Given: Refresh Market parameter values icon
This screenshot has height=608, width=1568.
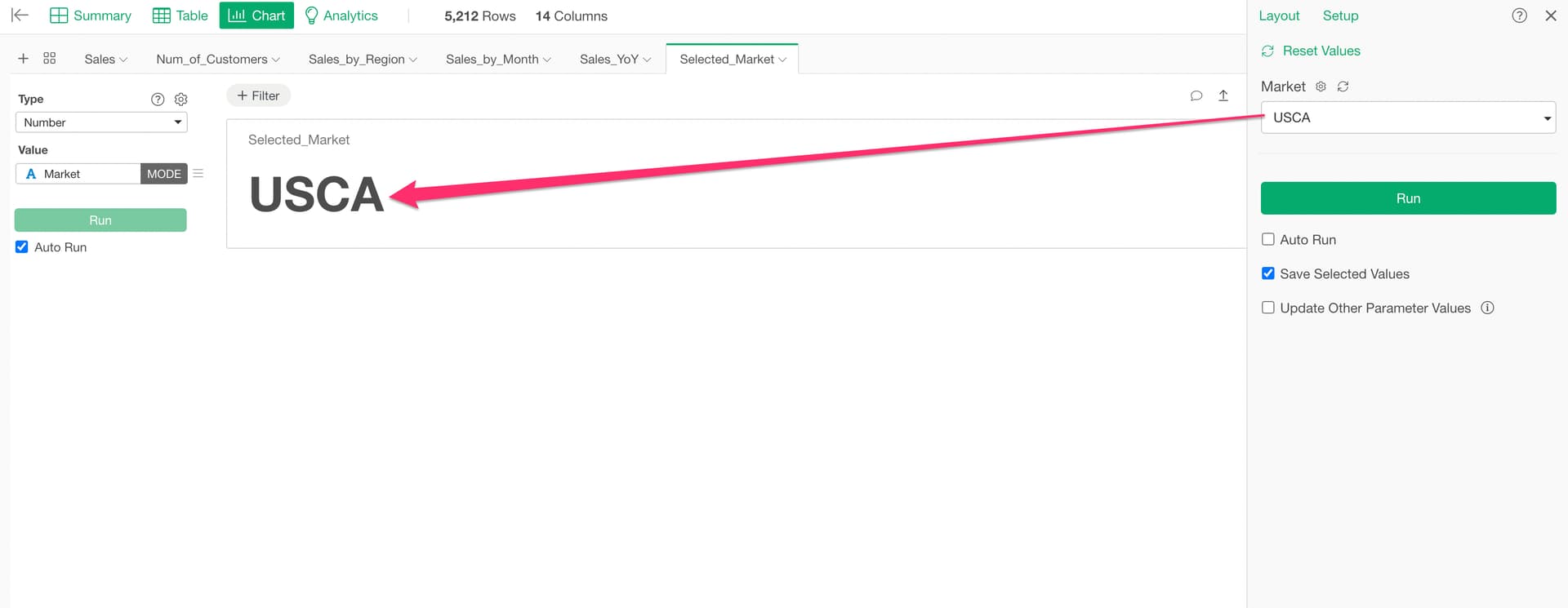Looking at the screenshot, I should coord(1343,87).
